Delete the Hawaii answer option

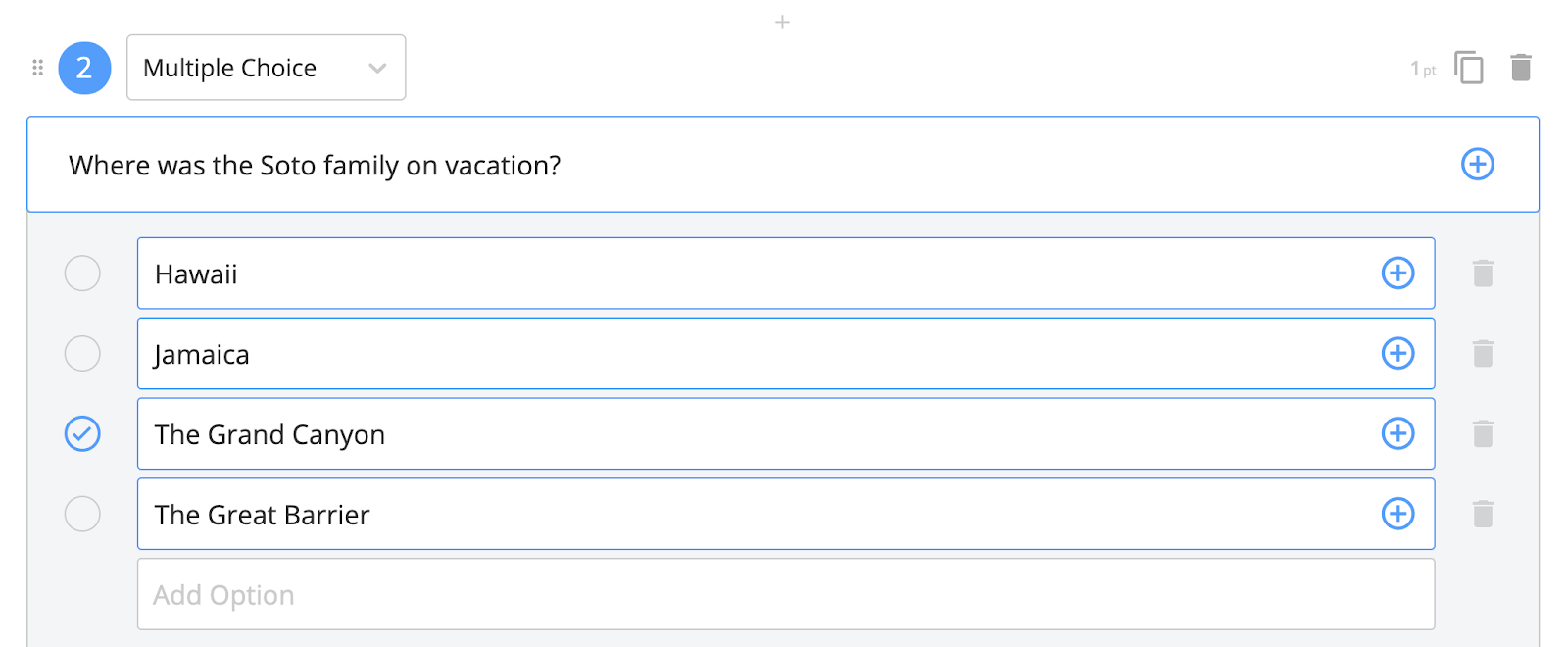(1483, 274)
